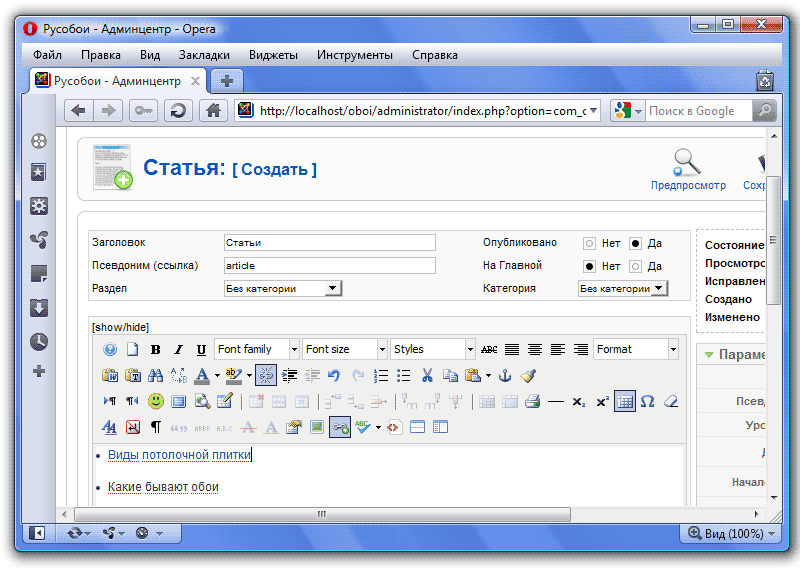Insert special character with Omega icon

[x=647, y=402]
